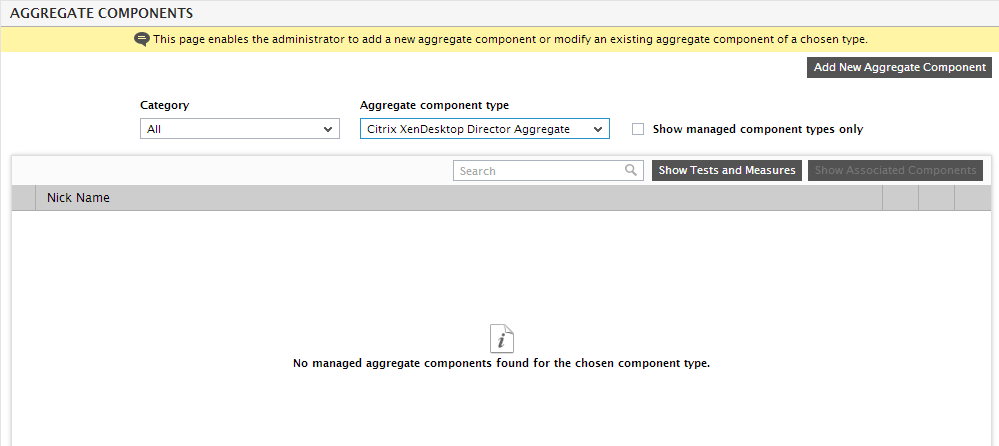Focus the Search input field
The height and width of the screenshot is (446, 999).
coord(548,170)
